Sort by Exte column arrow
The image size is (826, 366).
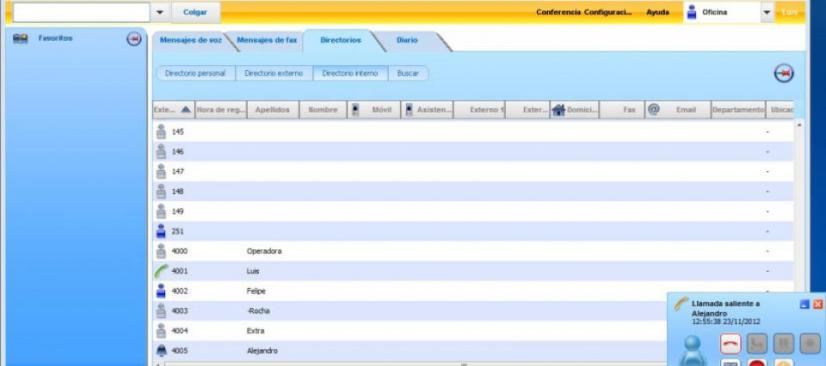click(185, 110)
